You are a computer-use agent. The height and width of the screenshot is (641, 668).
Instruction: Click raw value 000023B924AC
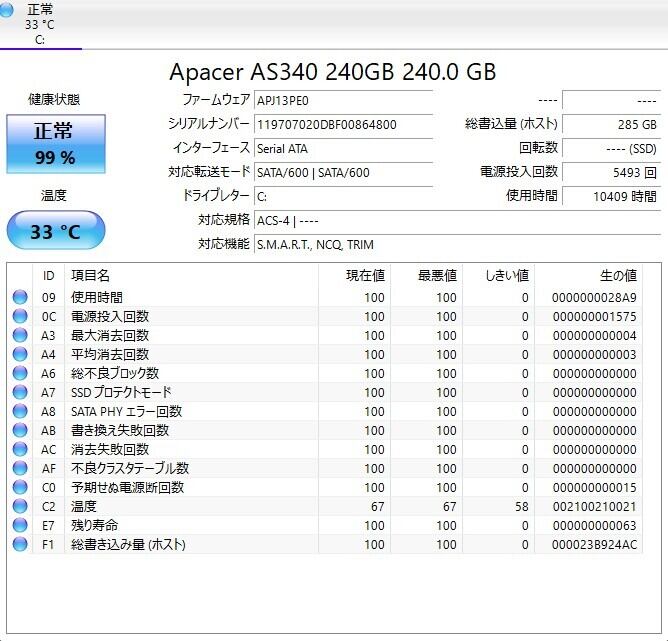pyautogui.click(x=594, y=544)
